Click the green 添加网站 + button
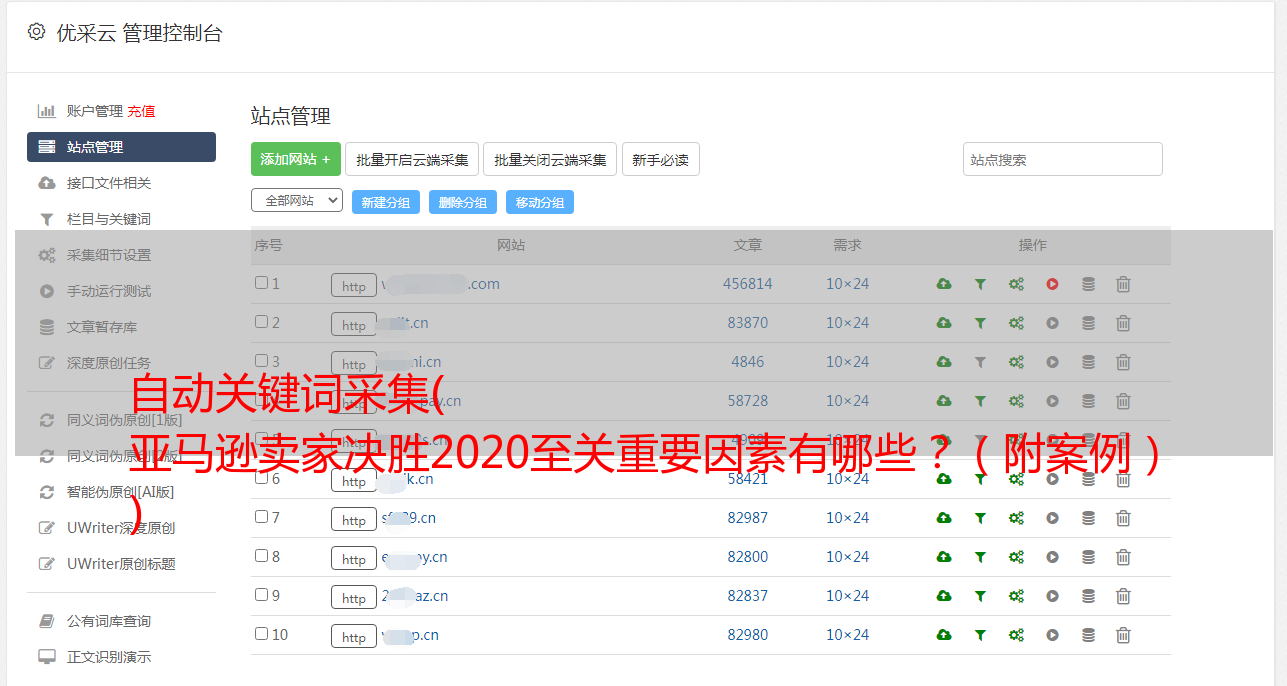1287x686 pixels. click(296, 159)
